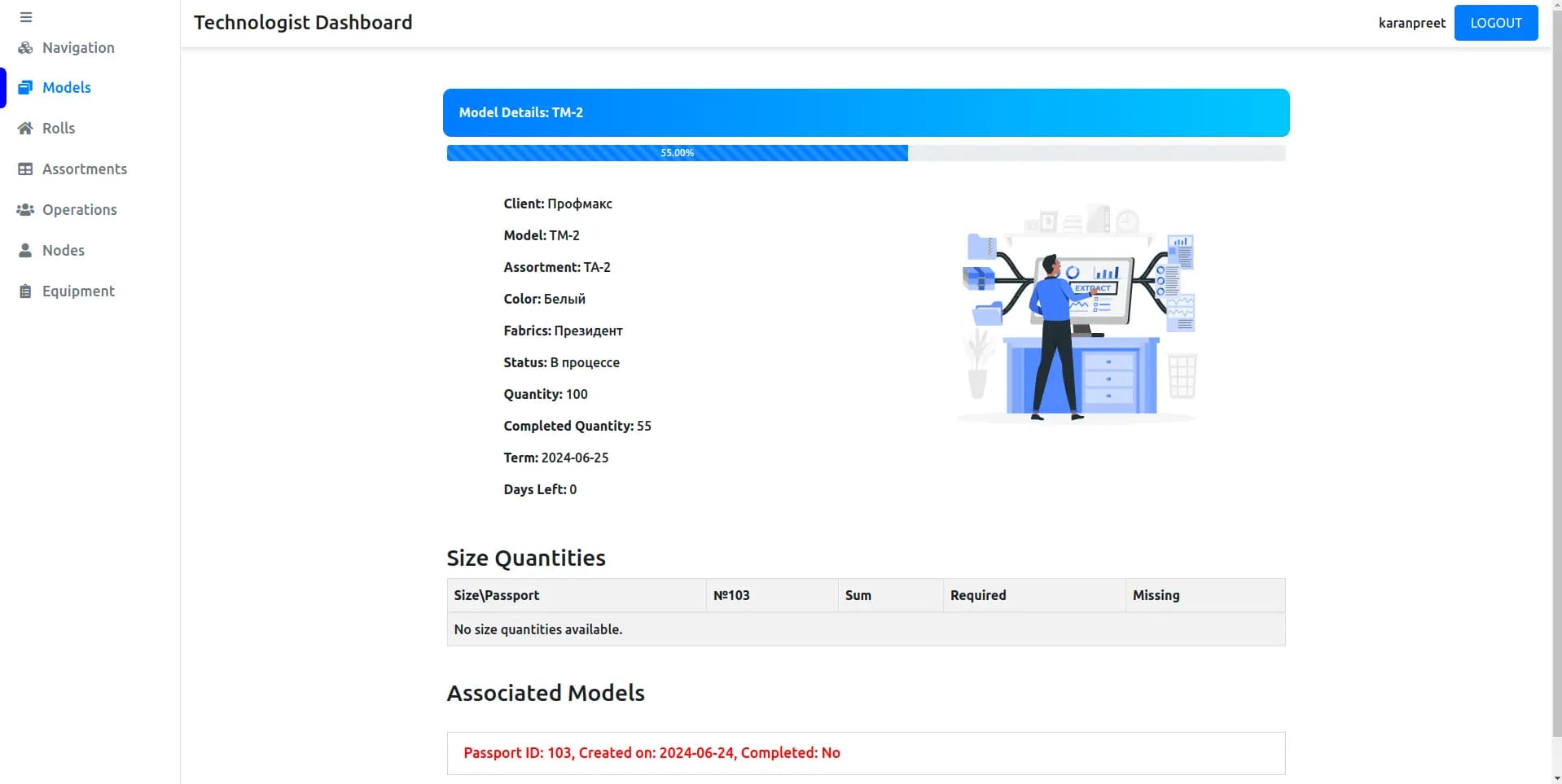Click the Models sidebar icon
This screenshot has width=1562, height=784.
tap(25, 87)
